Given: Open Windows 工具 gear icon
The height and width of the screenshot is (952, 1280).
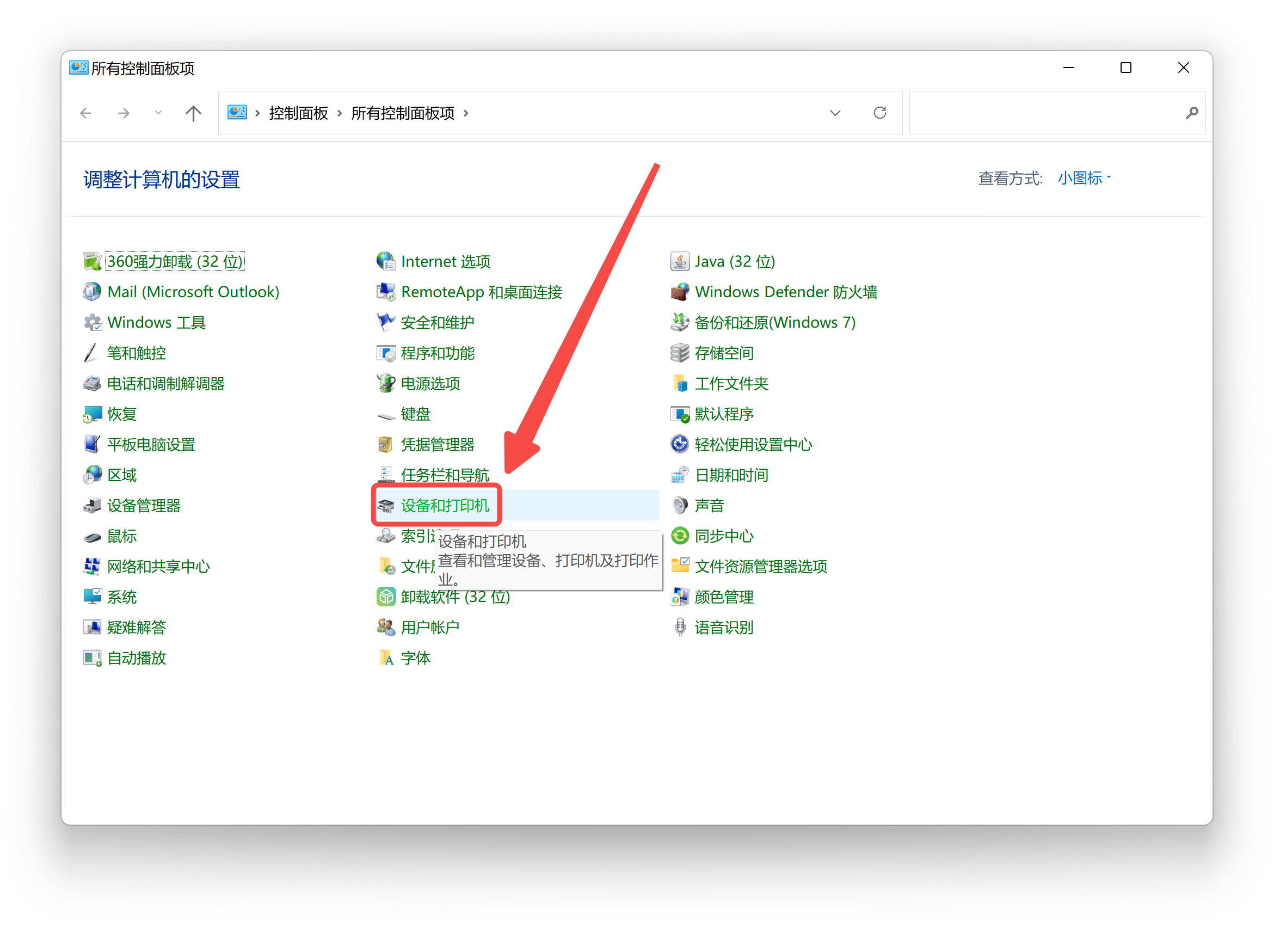Looking at the screenshot, I should 92,323.
